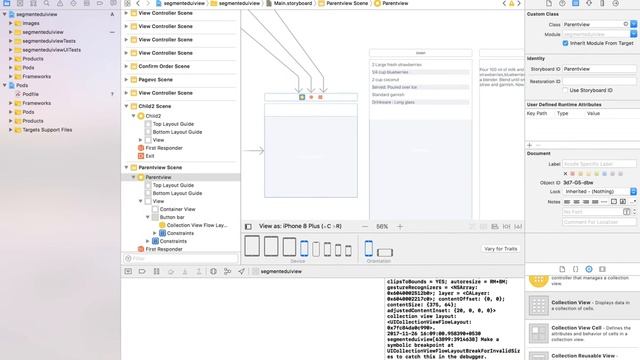Show the Connections inspector tab
The image size is (640, 360).
pos(616,3)
